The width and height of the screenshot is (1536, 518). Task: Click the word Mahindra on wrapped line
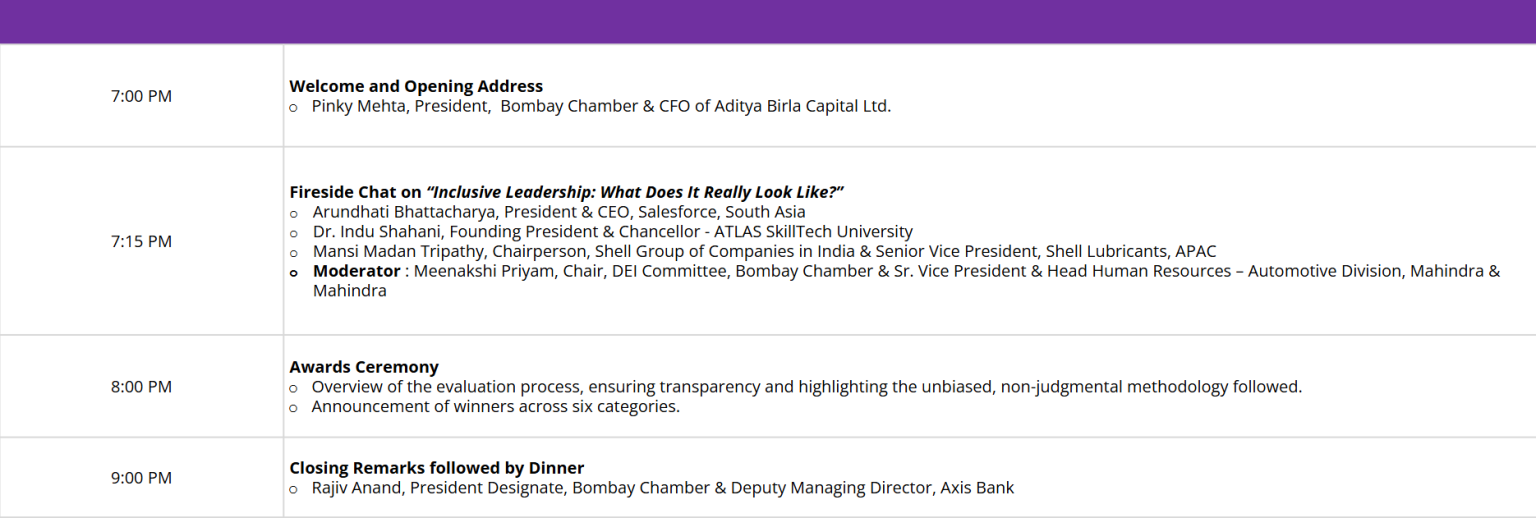point(350,291)
